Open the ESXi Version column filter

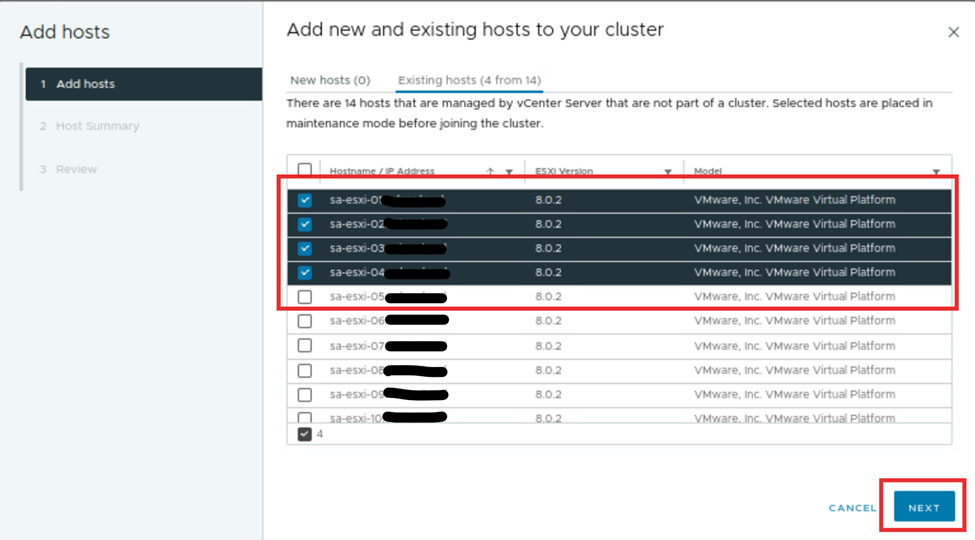coord(668,172)
